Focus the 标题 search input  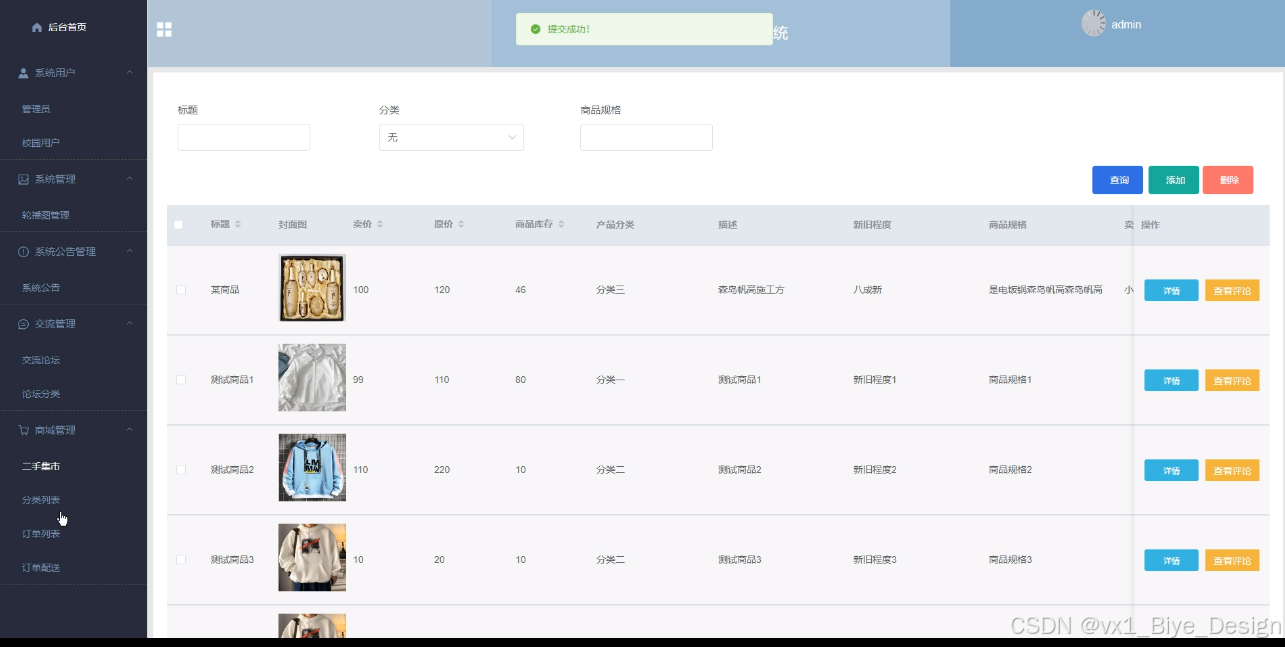click(x=244, y=137)
